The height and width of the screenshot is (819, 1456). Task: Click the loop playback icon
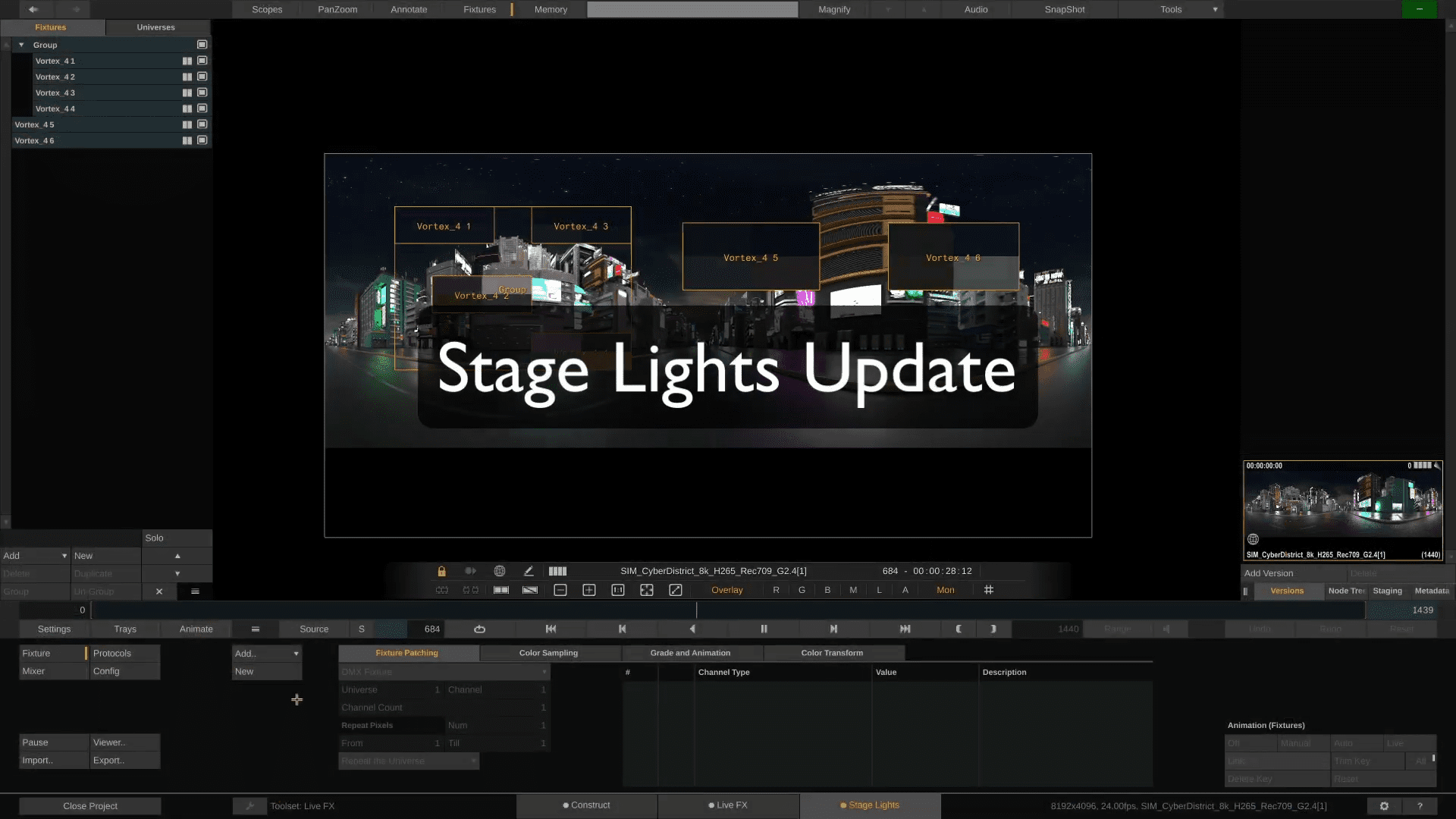point(479,629)
